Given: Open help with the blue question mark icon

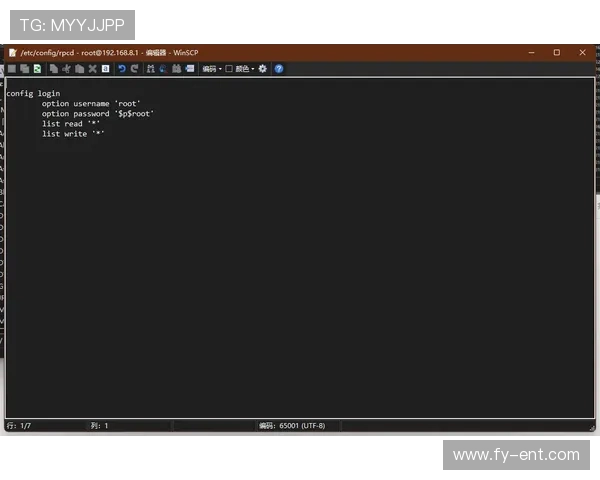Looking at the screenshot, I should [x=279, y=69].
